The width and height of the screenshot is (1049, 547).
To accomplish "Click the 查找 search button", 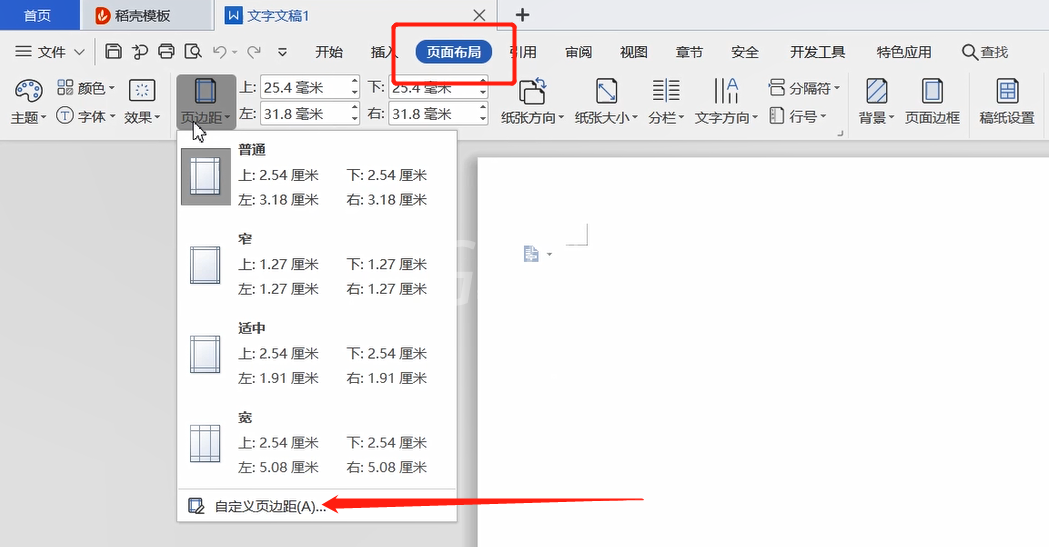I will (985, 52).
